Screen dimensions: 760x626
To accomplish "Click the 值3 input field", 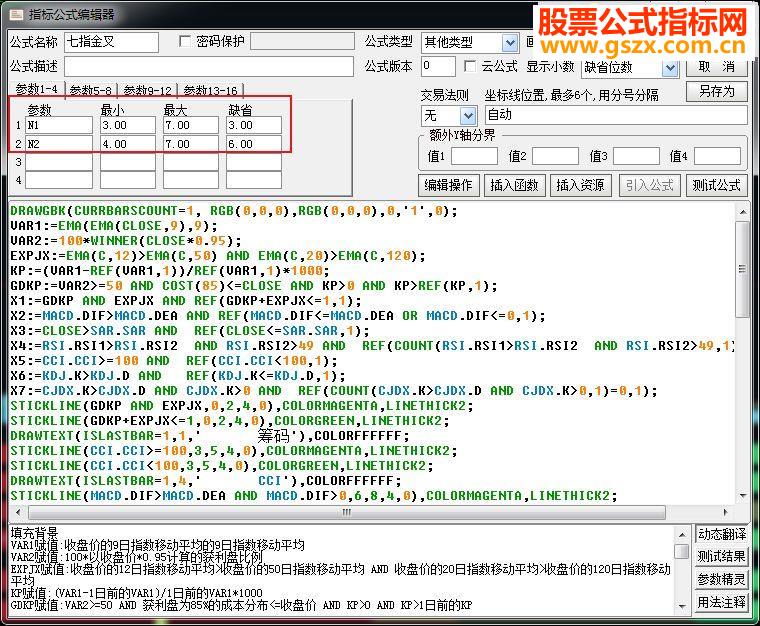I will tap(636, 156).
